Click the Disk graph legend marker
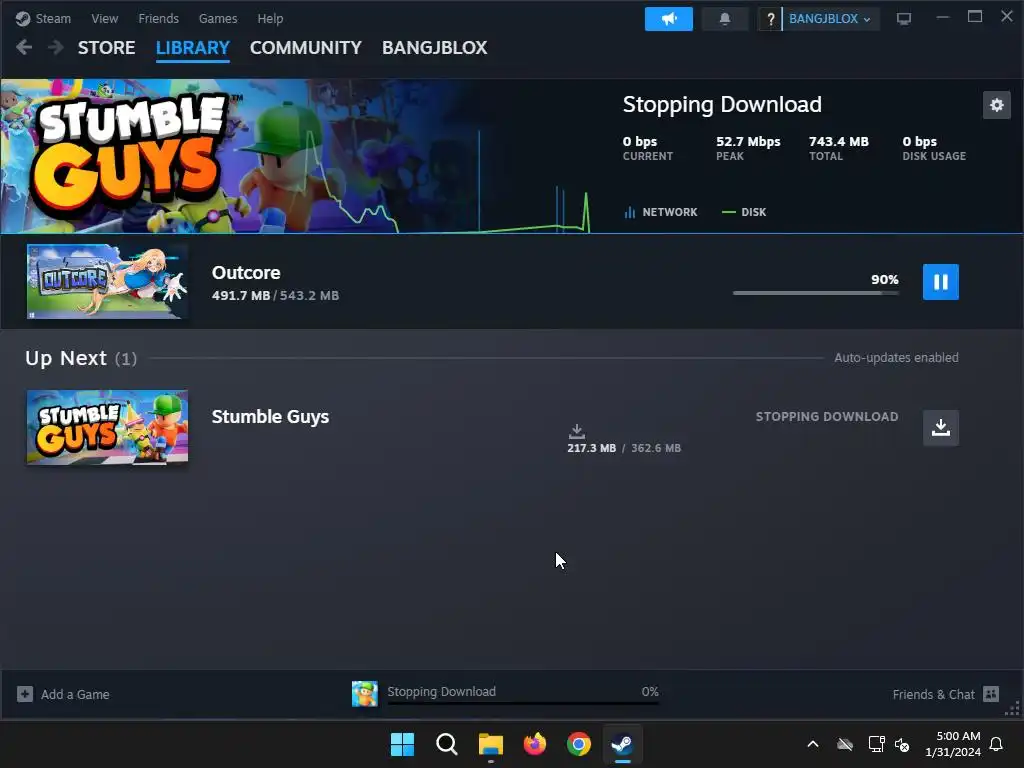The width and height of the screenshot is (1024, 768). point(728,212)
